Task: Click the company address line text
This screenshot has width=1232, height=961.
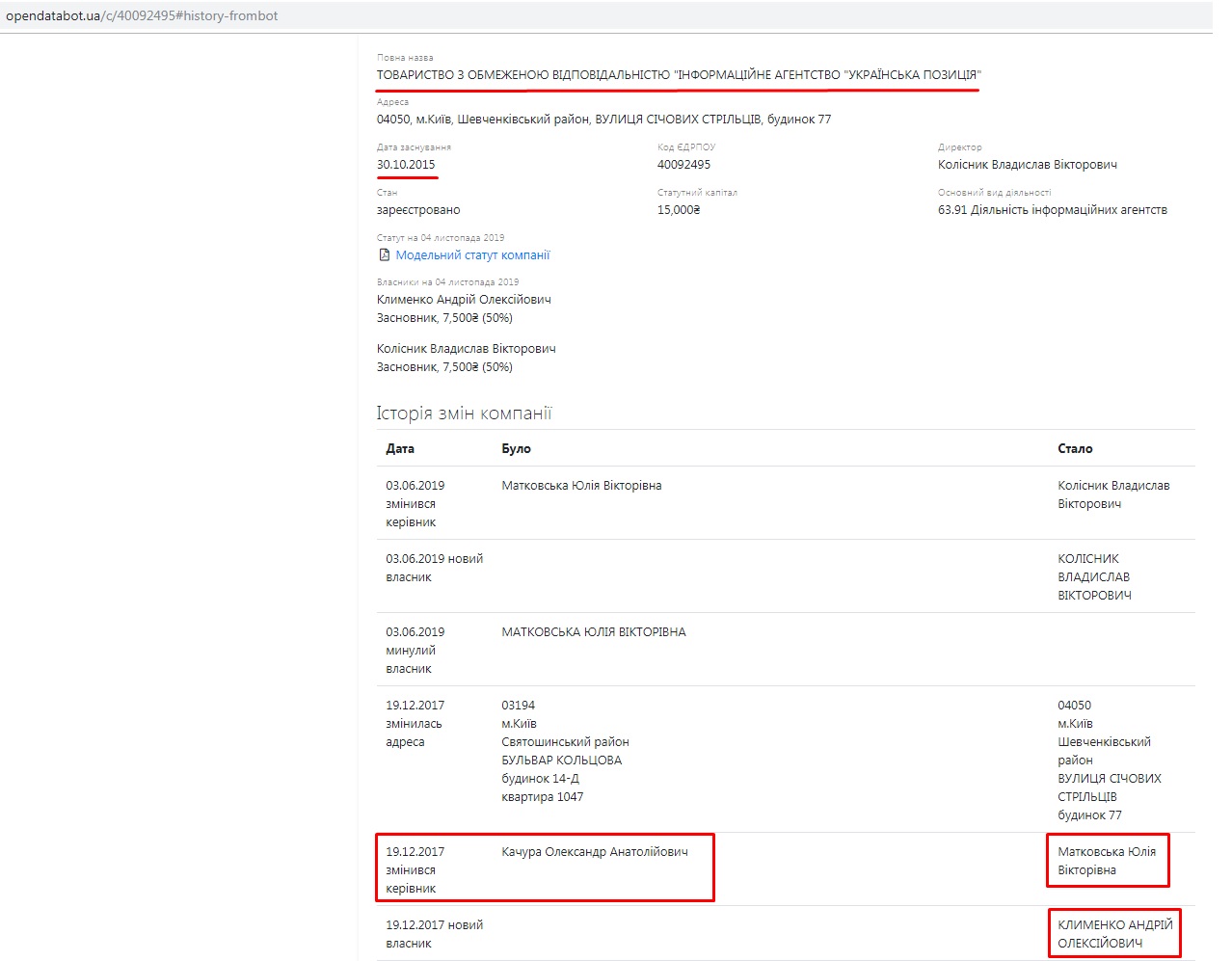Action: pyautogui.click(x=603, y=120)
